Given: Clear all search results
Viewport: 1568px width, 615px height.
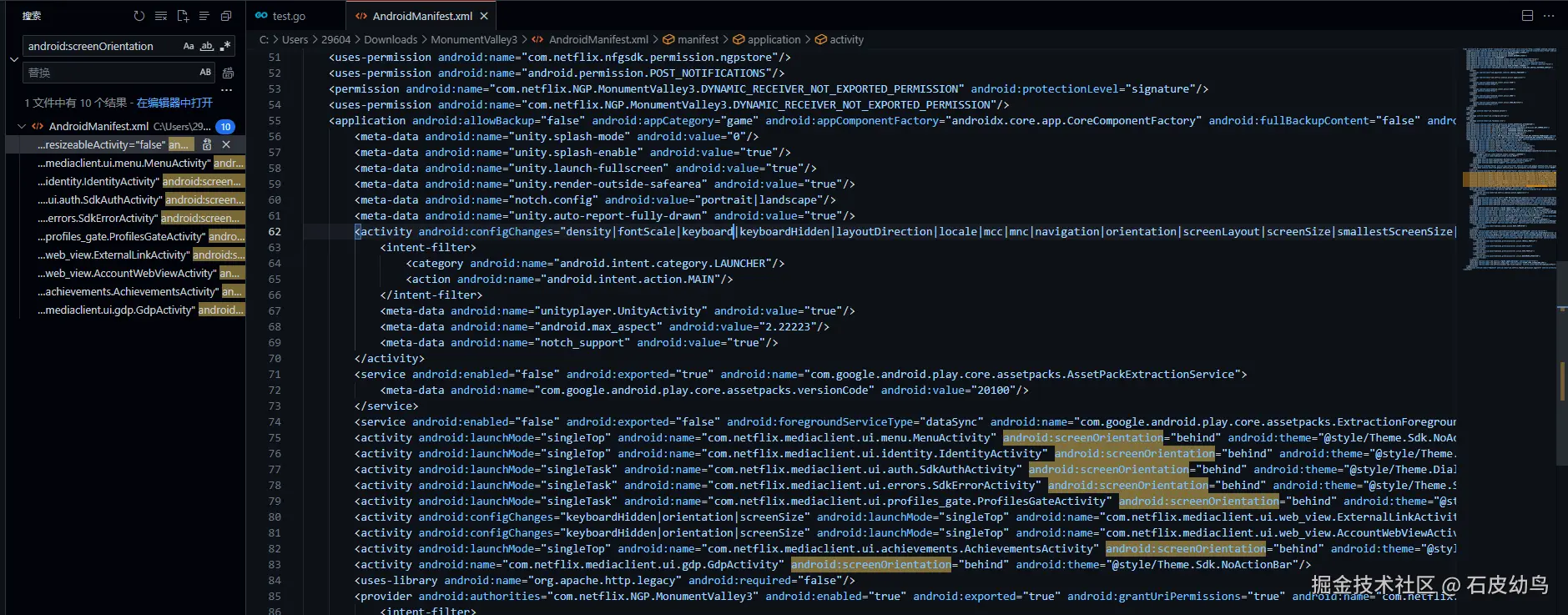Looking at the screenshot, I should pos(161,16).
